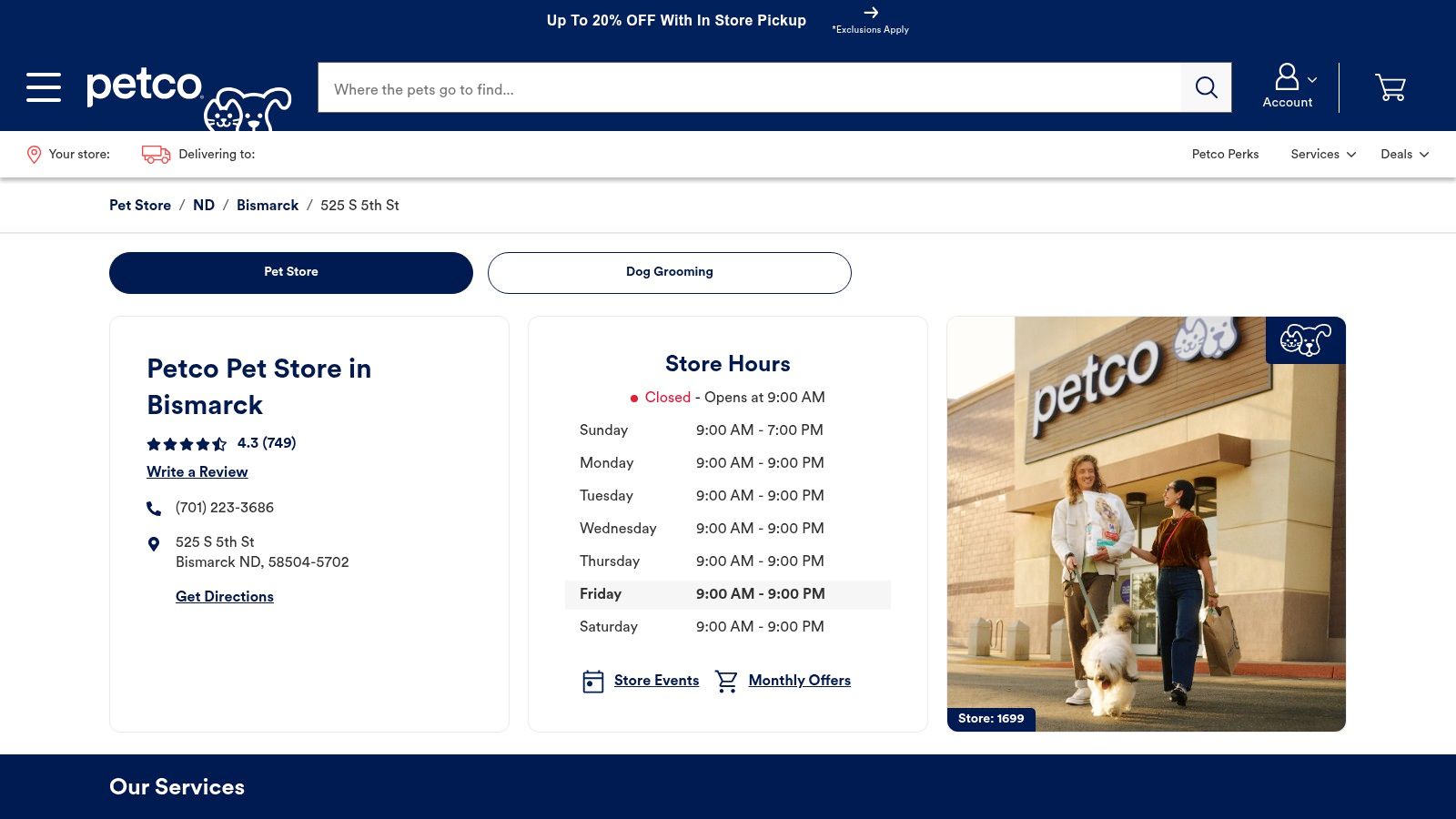Open the hamburger navigation menu
This screenshot has height=819, width=1456.
[44, 87]
